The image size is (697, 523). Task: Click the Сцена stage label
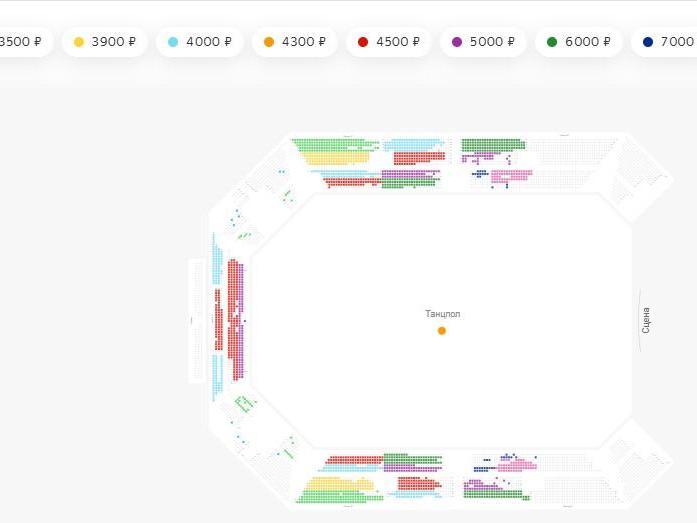pos(646,320)
